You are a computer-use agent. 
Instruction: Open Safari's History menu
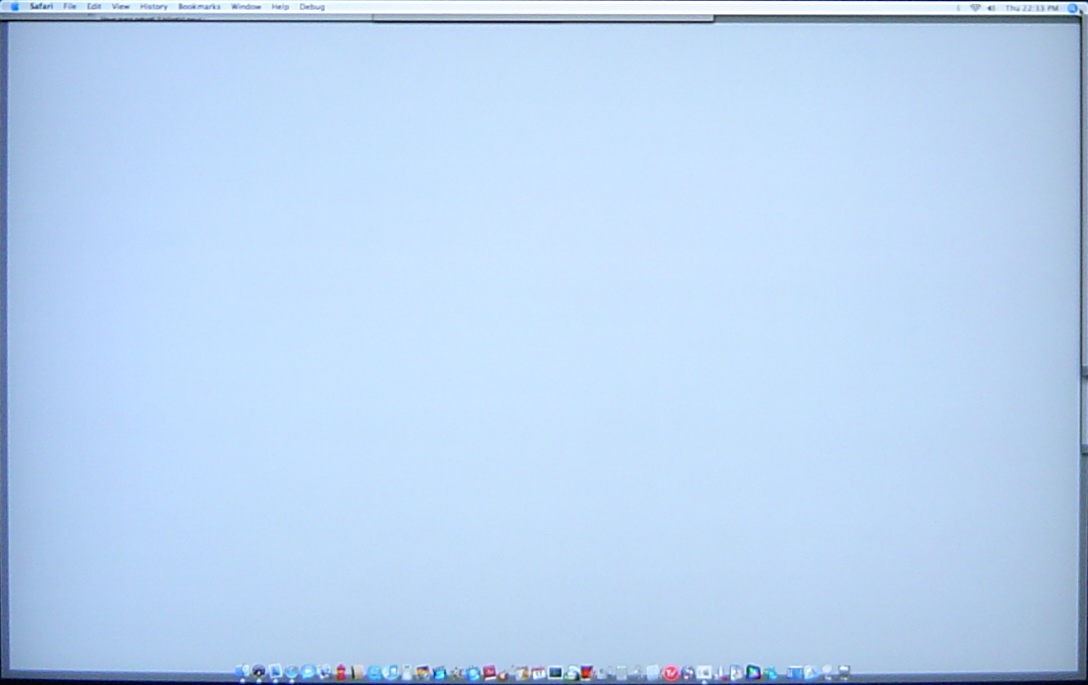tap(152, 7)
